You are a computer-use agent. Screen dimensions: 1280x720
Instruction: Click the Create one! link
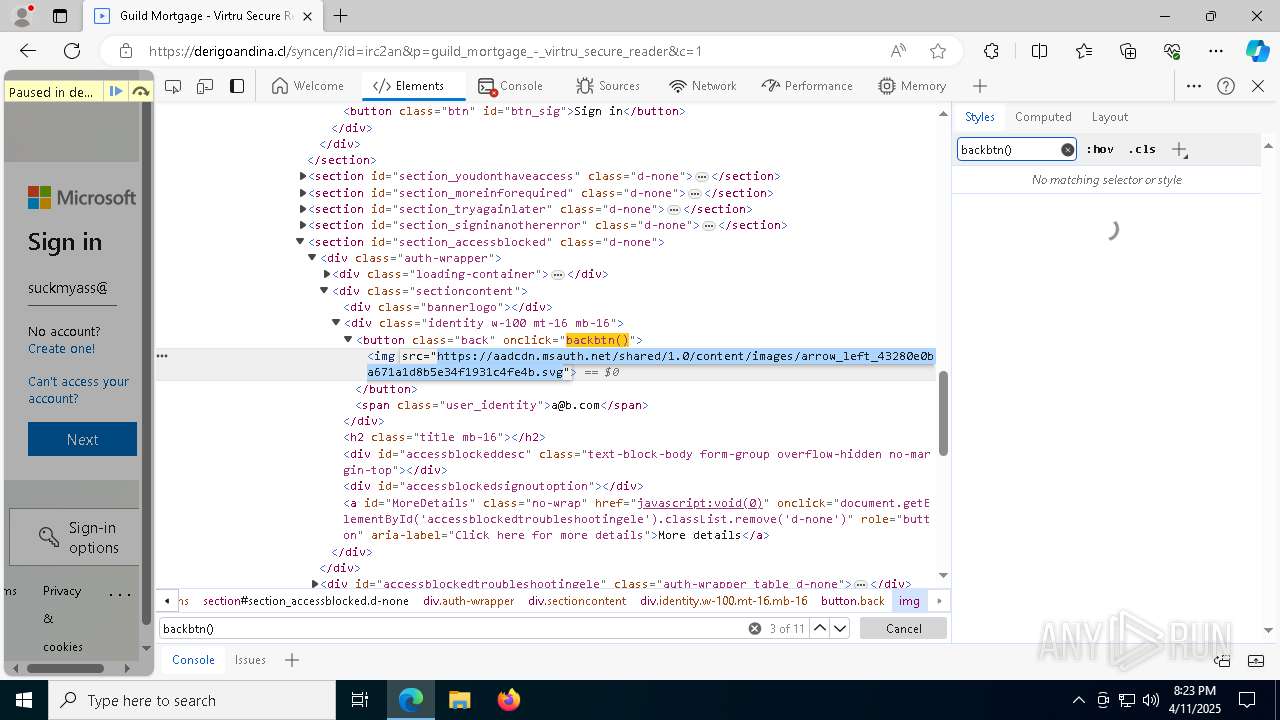click(x=62, y=349)
